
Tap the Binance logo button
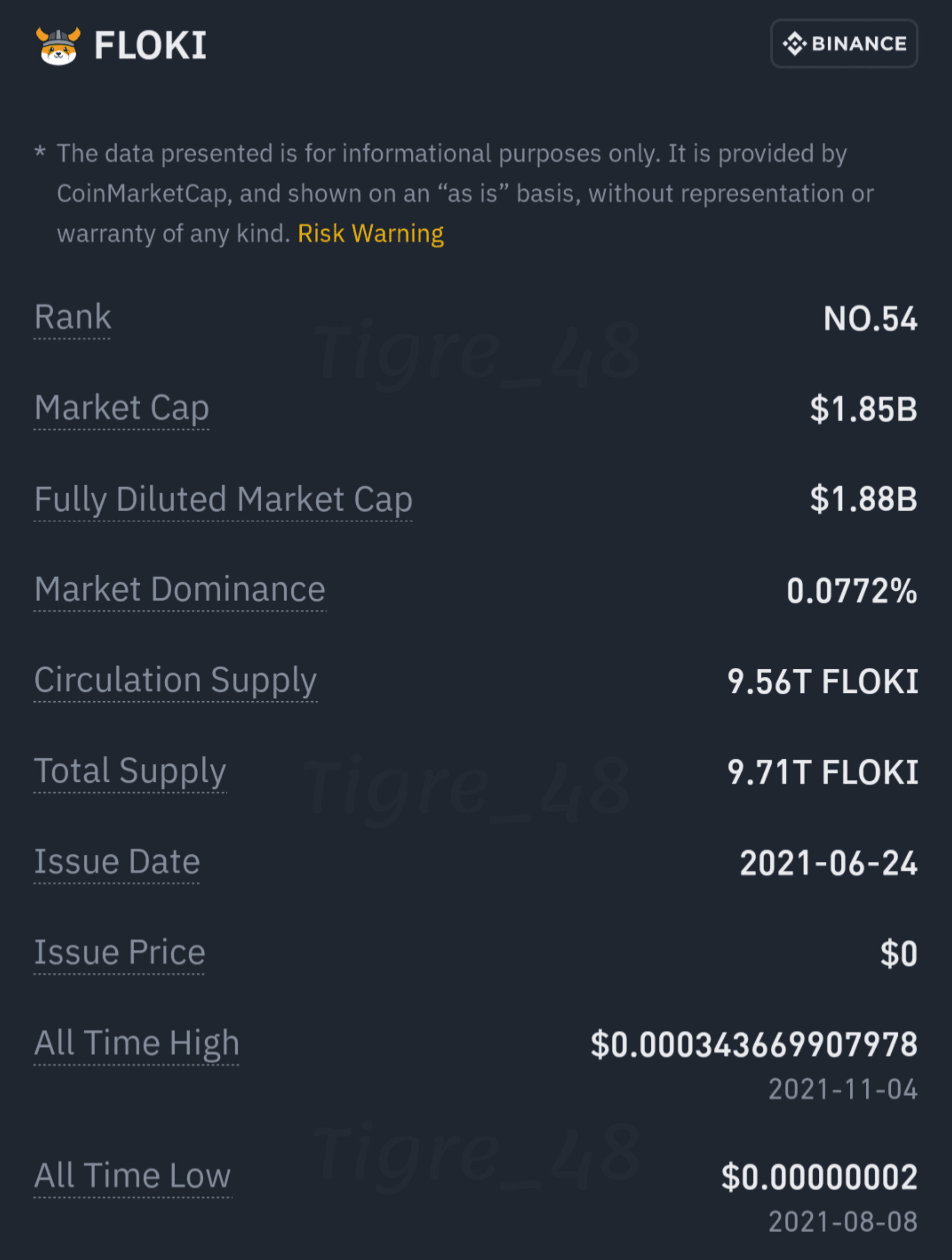click(844, 44)
